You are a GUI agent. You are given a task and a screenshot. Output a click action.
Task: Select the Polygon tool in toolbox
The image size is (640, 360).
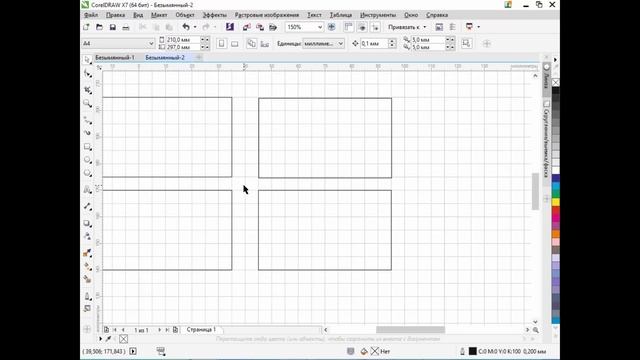click(87, 173)
